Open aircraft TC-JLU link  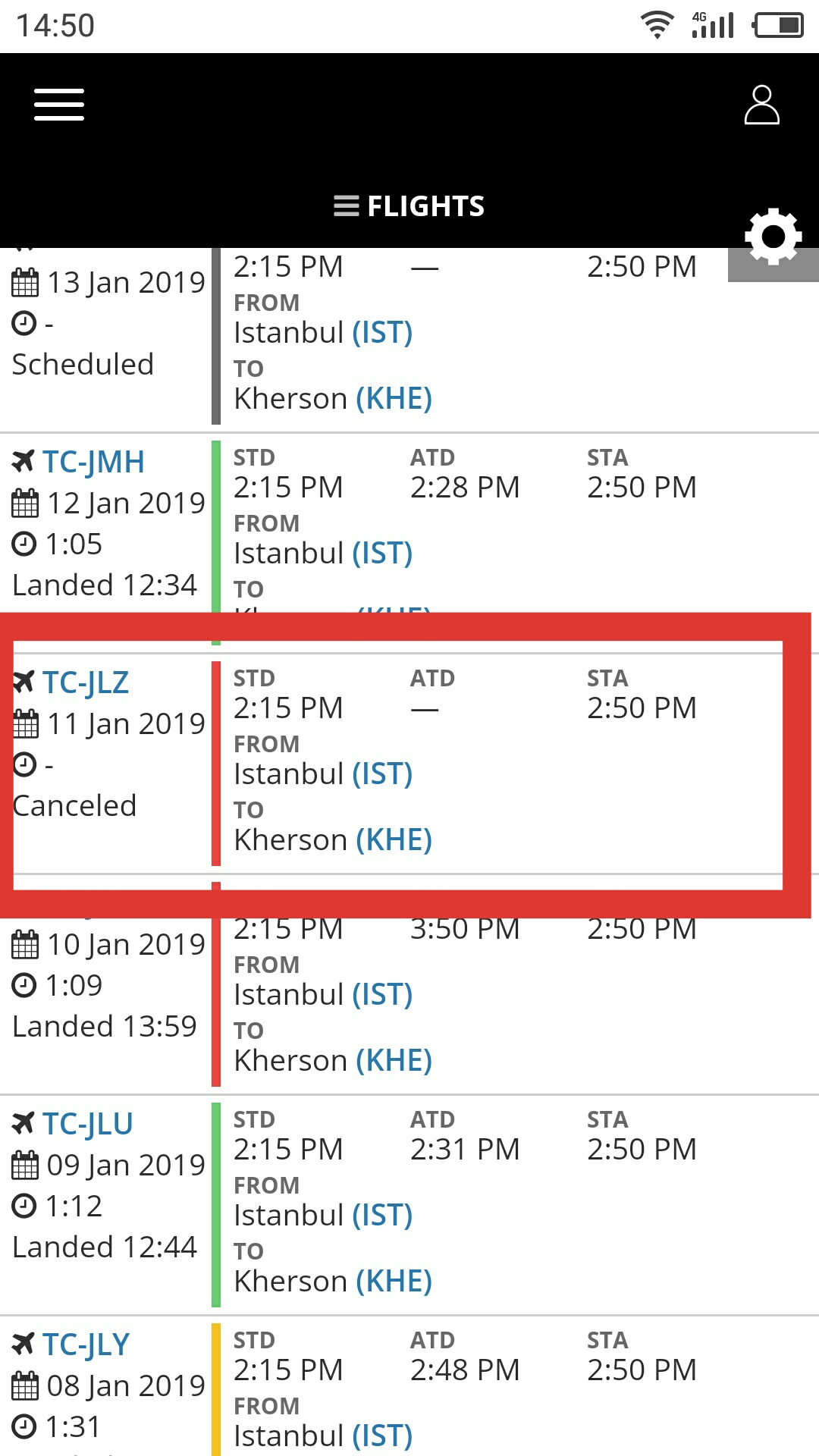(x=88, y=1124)
